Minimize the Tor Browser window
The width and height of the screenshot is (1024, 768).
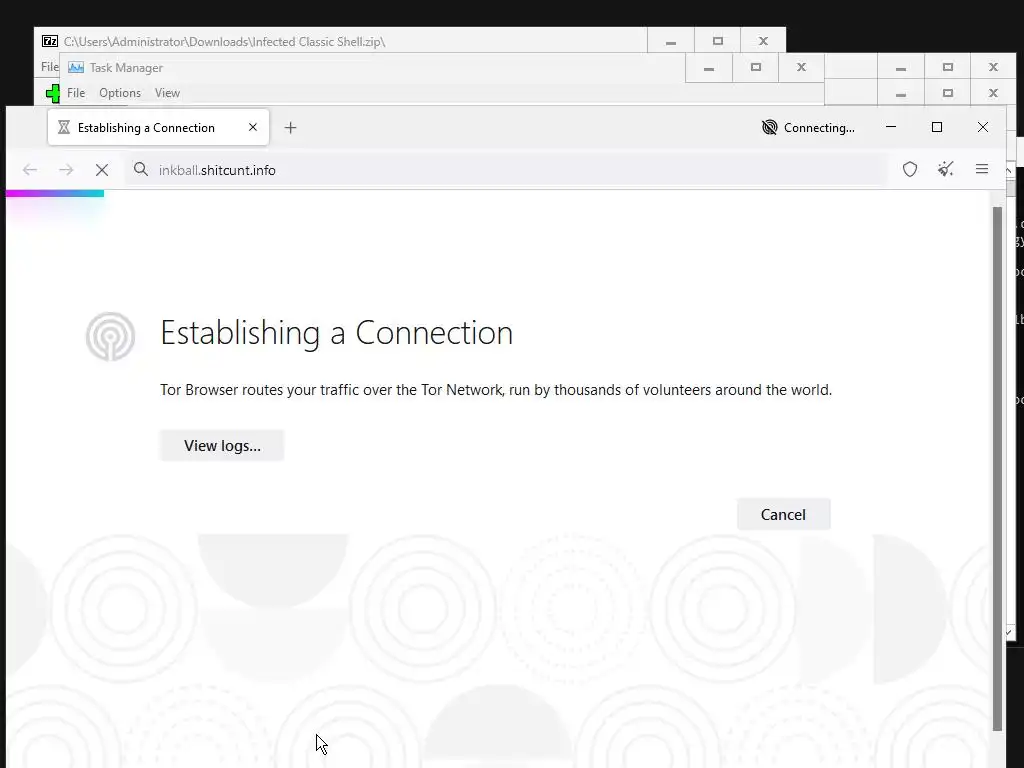click(891, 127)
